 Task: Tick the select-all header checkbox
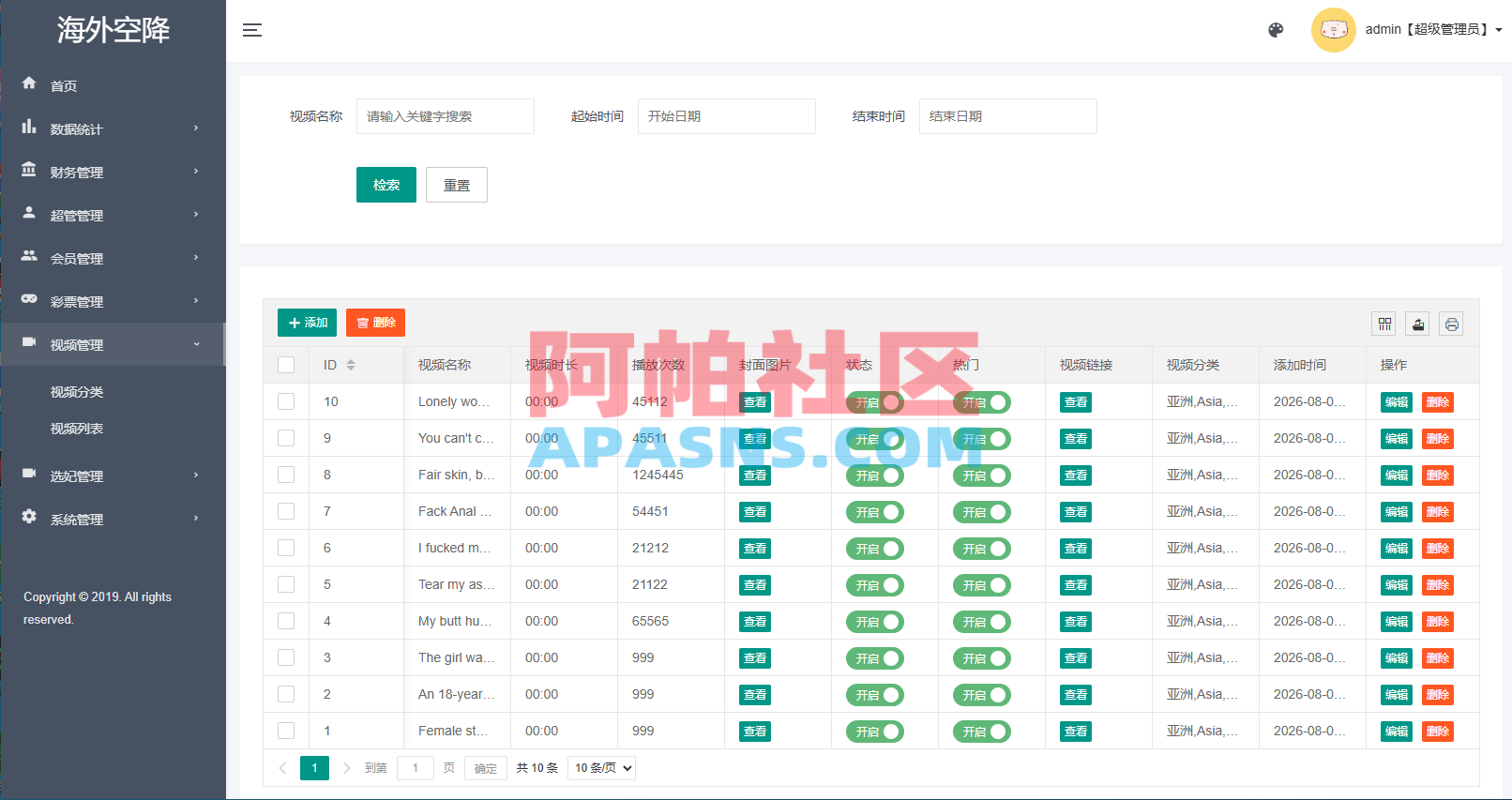286,365
